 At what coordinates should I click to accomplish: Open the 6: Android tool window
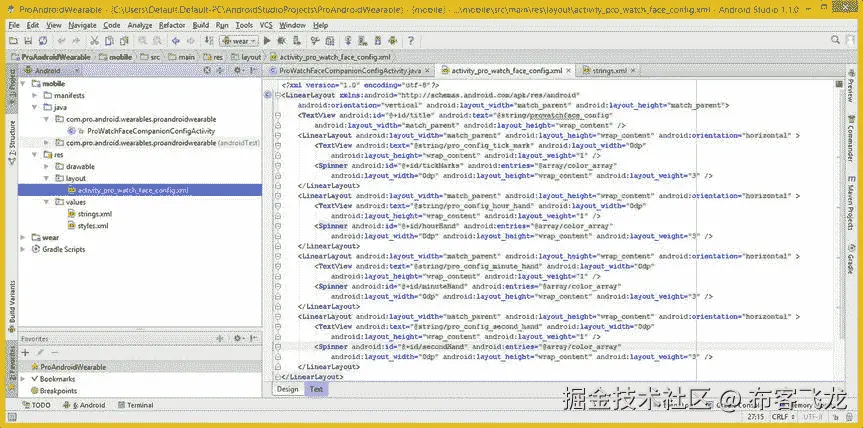[x=84, y=405]
